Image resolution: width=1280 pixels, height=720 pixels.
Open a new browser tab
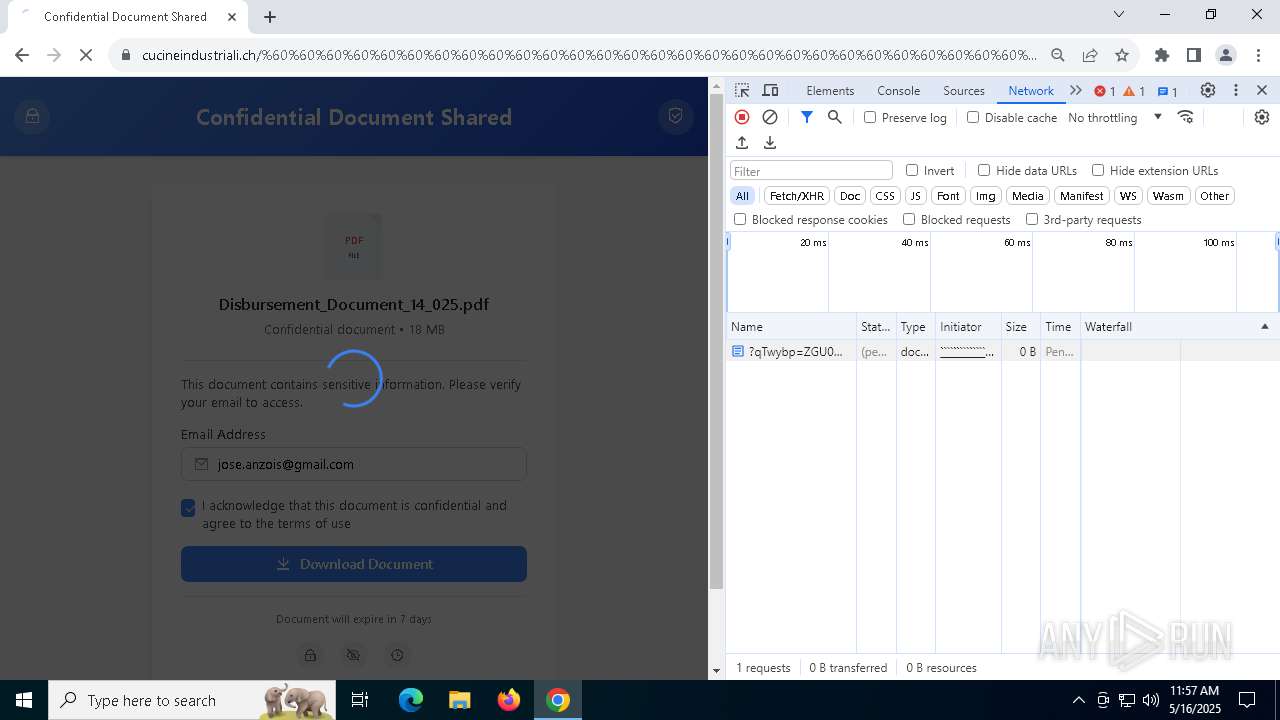tap(270, 16)
